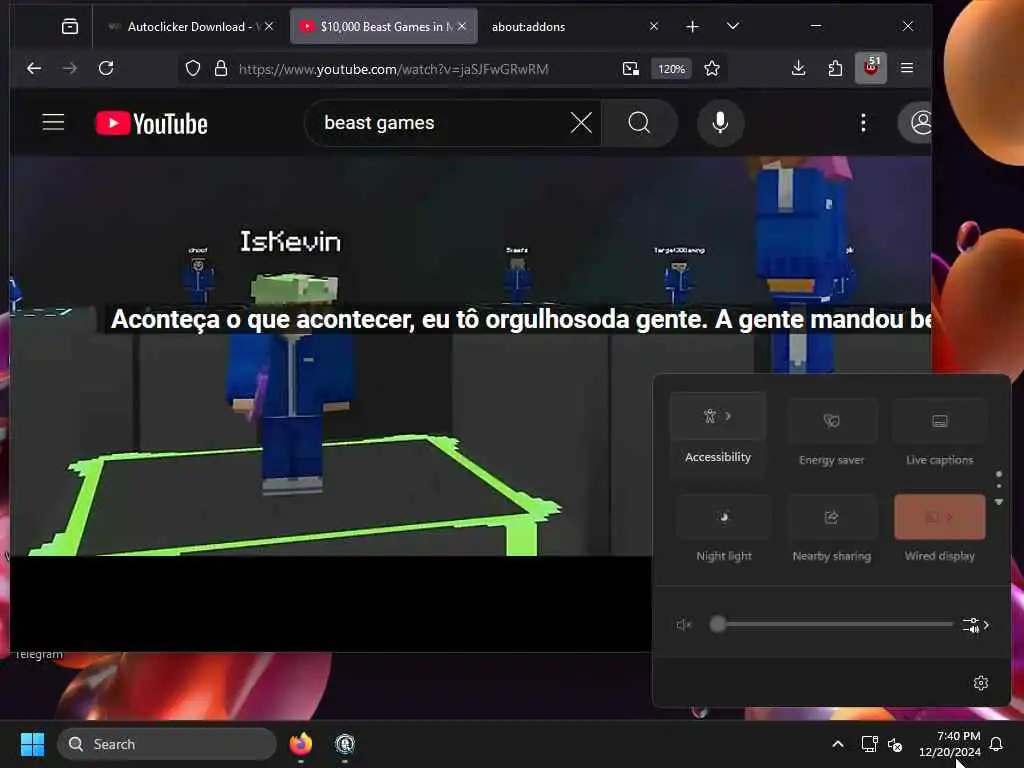Open notifications bell icon
The width and height of the screenshot is (1024, 768).
point(996,744)
